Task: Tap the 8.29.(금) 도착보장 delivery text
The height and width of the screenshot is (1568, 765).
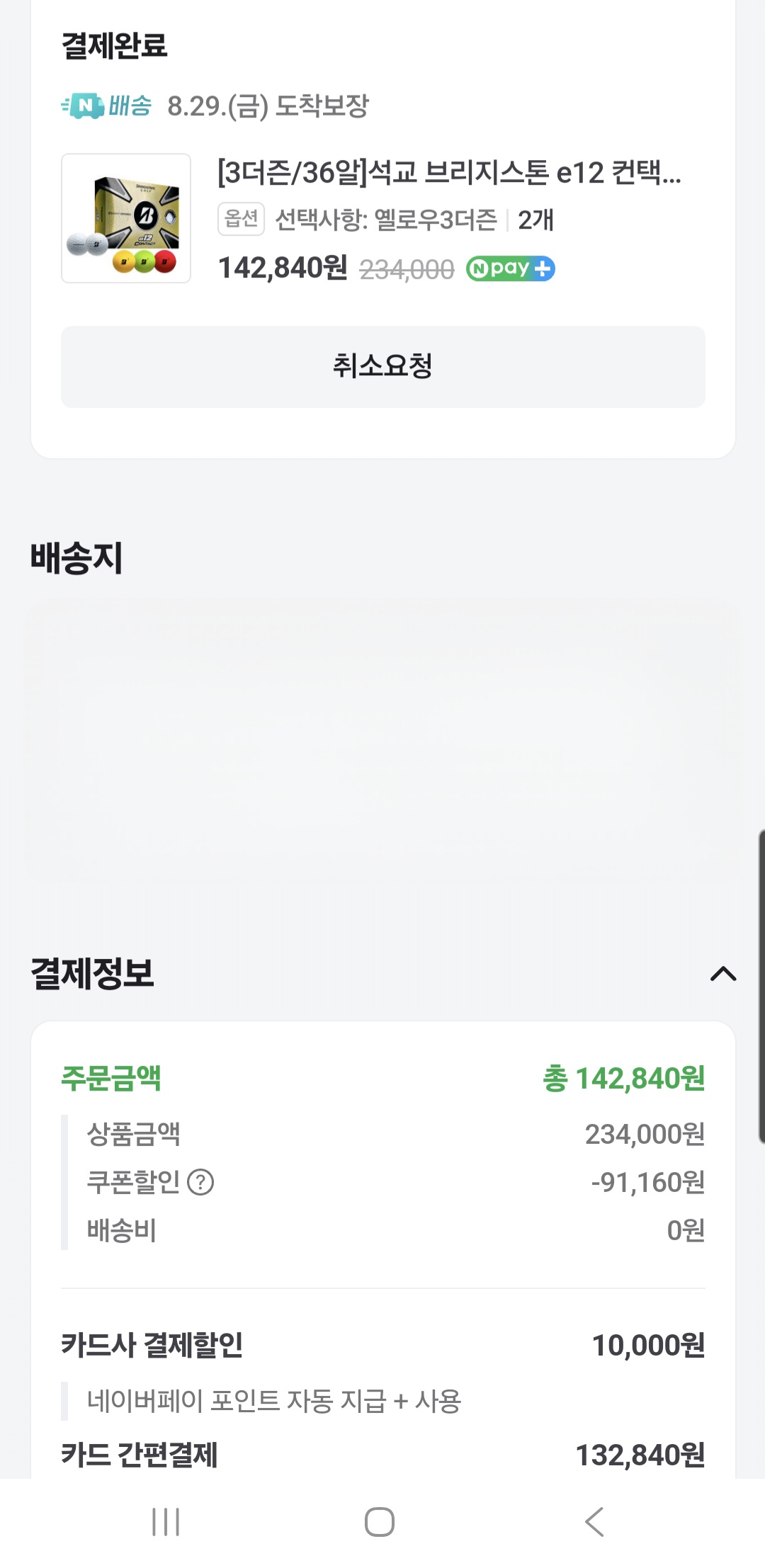Action: pos(268,106)
